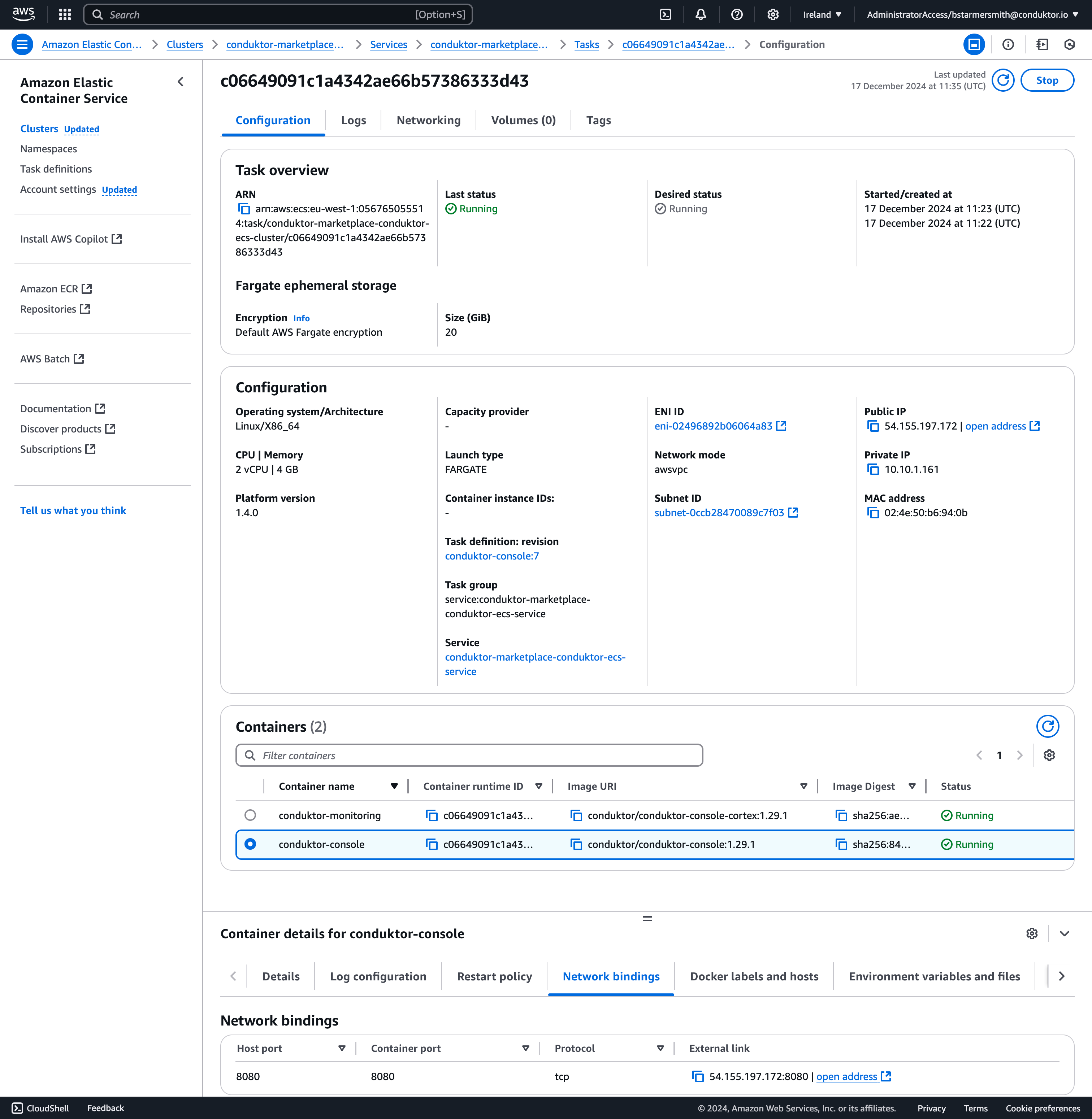This screenshot has height=1119, width=1092.
Task: Open the conduktor-console:7 task definition link
Action: (x=491, y=556)
